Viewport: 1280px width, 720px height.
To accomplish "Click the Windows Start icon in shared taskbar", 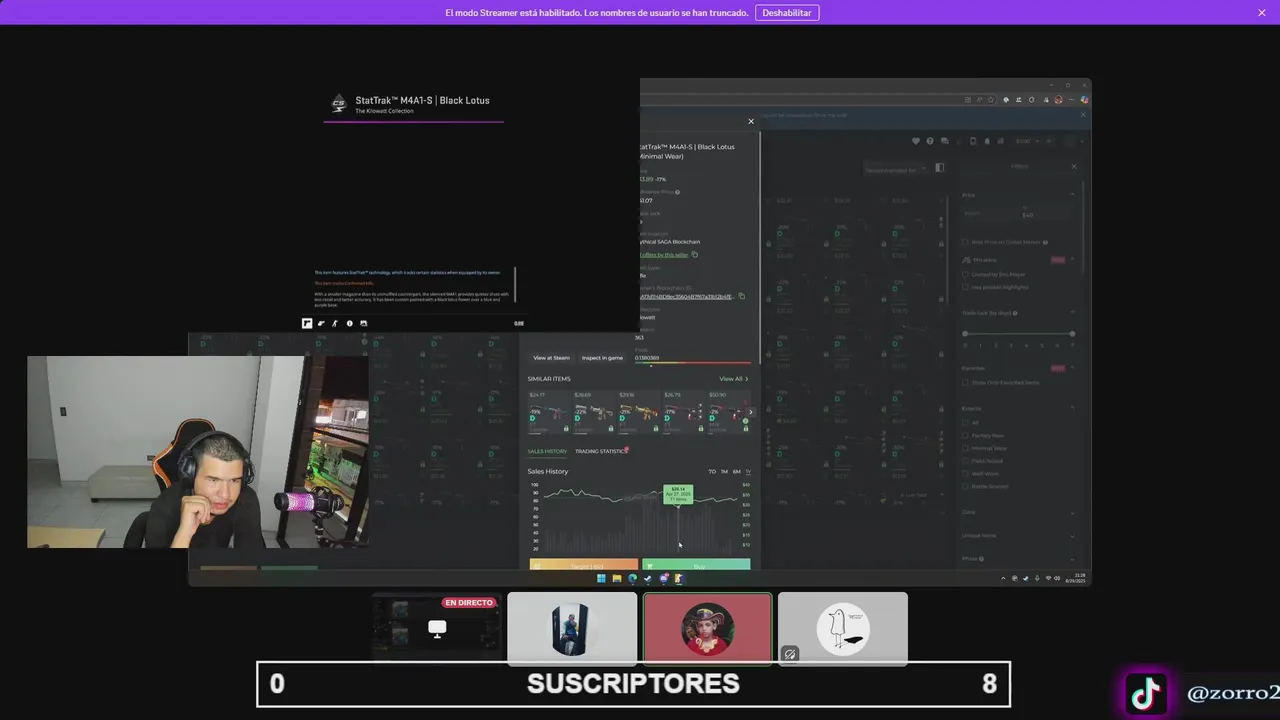I will point(601,578).
